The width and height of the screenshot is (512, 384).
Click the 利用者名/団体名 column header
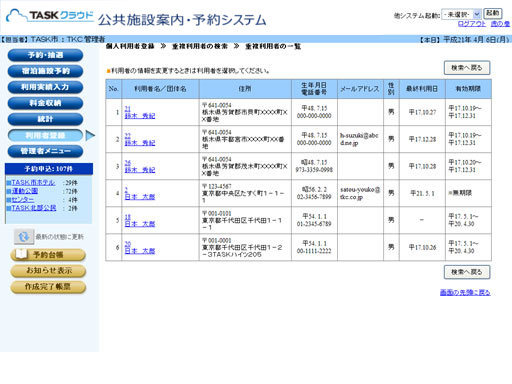pos(160,89)
